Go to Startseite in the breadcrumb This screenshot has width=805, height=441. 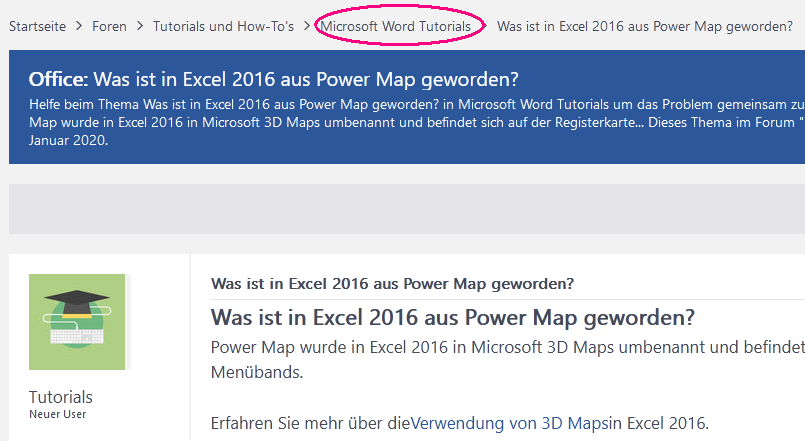click(37, 26)
